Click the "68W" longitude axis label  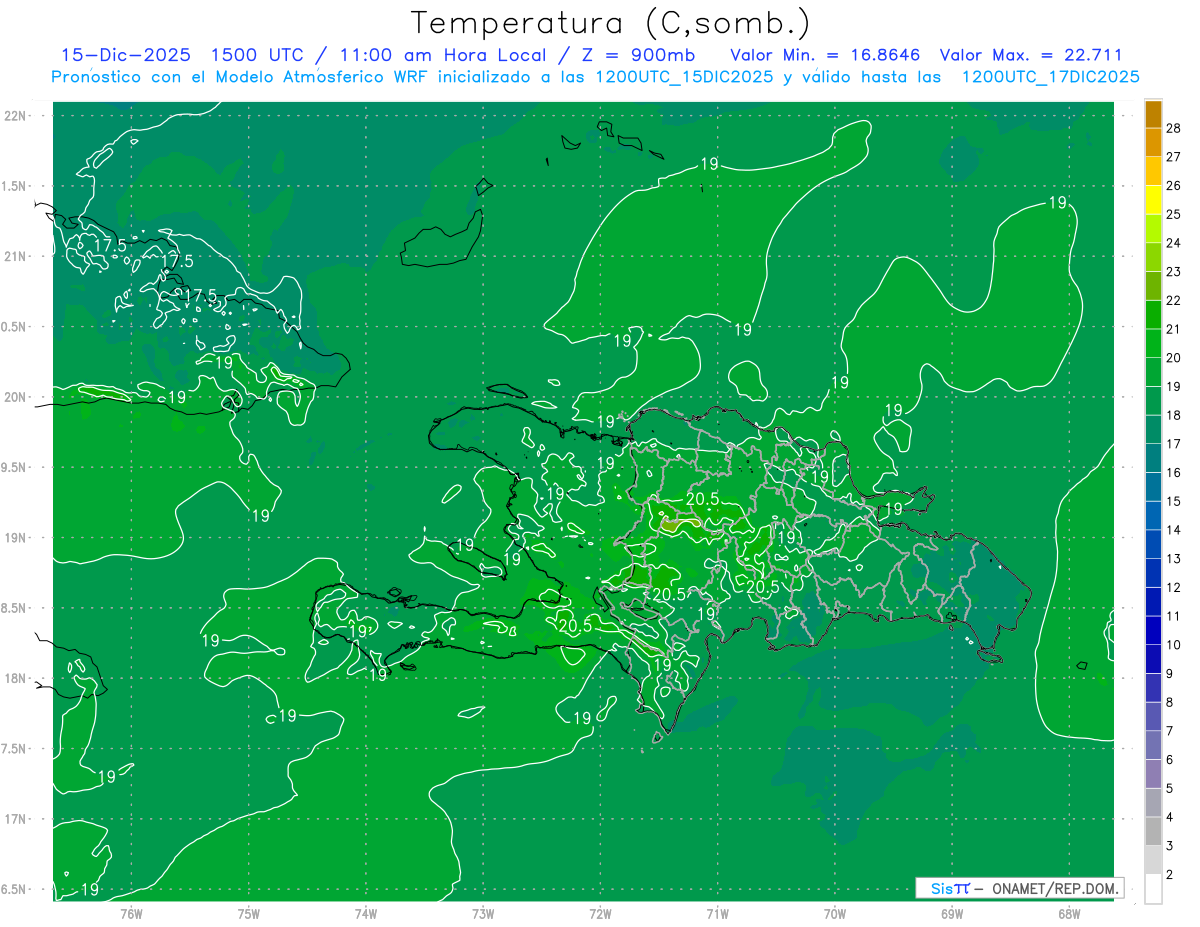tap(1069, 914)
